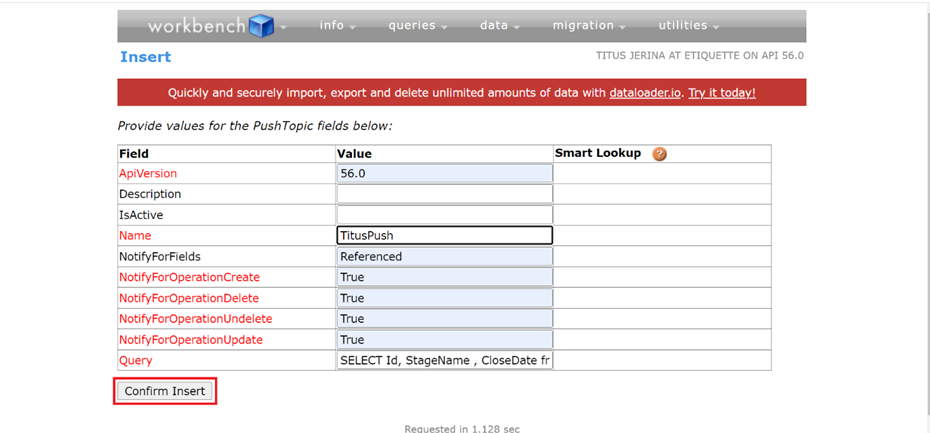Click the NotifyForOperationCreate value field
Image resolution: width=930 pixels, height=433 pixels.
[x=444, y=277]
